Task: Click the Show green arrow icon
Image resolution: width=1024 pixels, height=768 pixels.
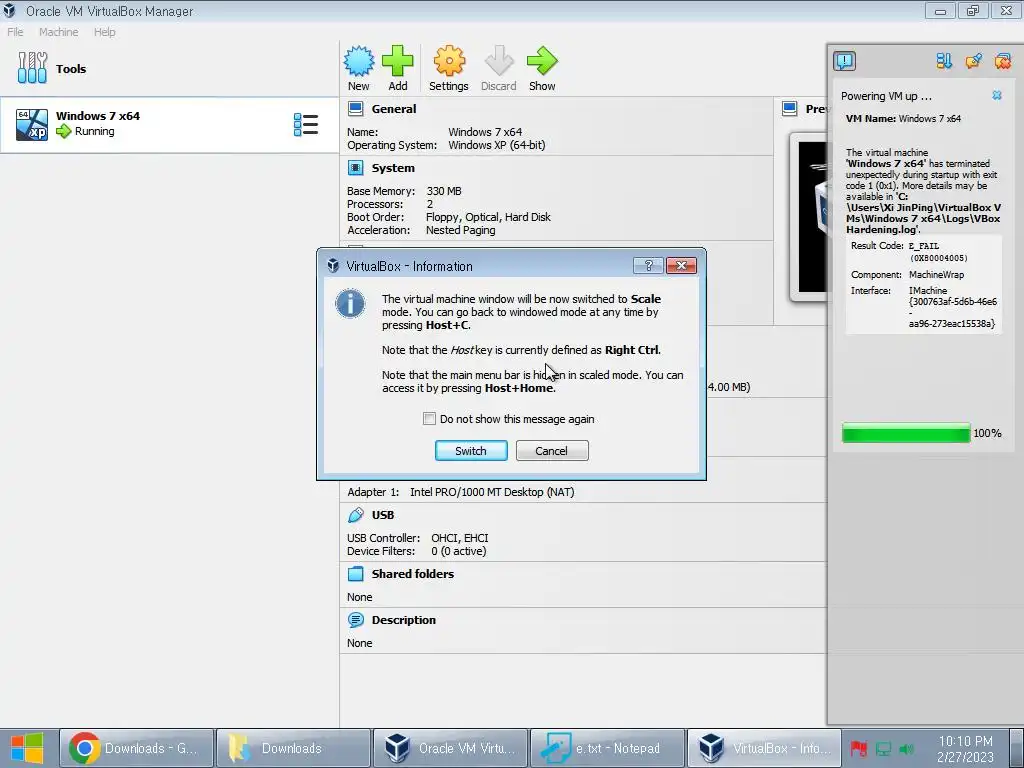Action: coord(542,69)
